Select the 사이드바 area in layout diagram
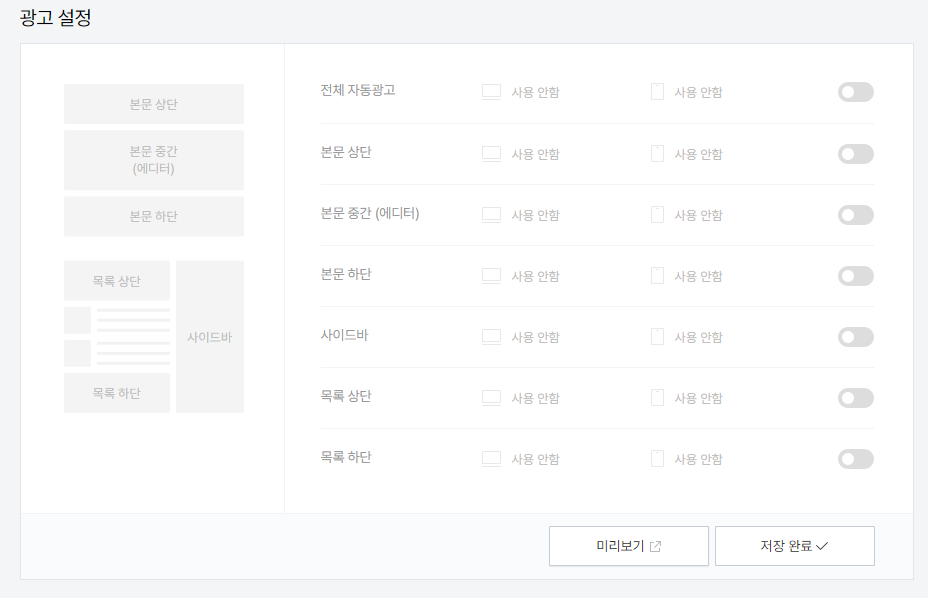The width and height of the screenshot is (928, 598). tap(210, 337)
